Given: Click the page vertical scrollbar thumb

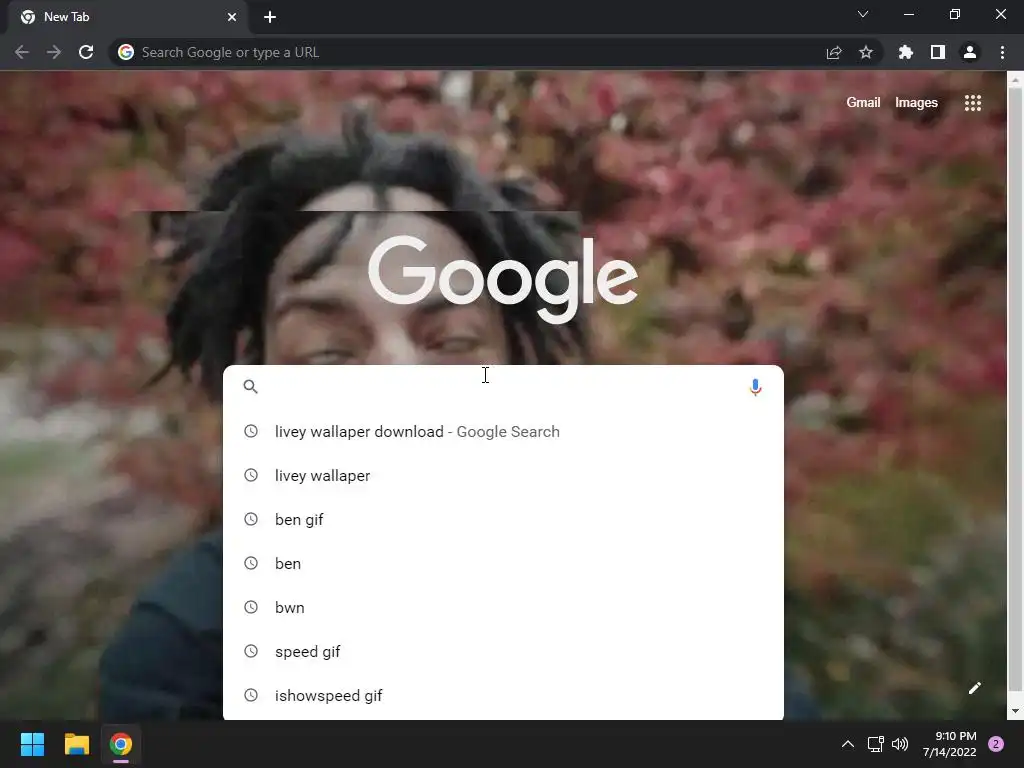Looking at the screenshot, I should (x=1015, y=389).
